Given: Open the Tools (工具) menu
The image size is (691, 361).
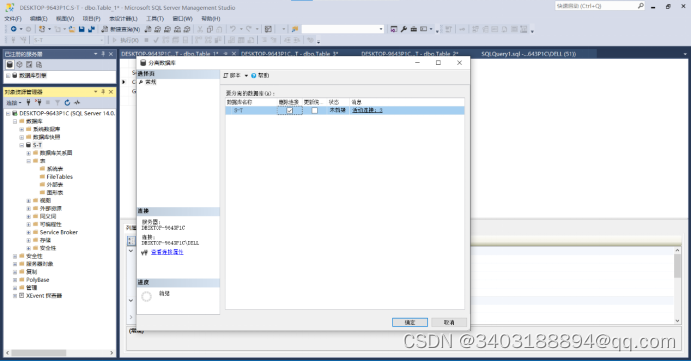Looking at the screenshot, I should 155,19.
